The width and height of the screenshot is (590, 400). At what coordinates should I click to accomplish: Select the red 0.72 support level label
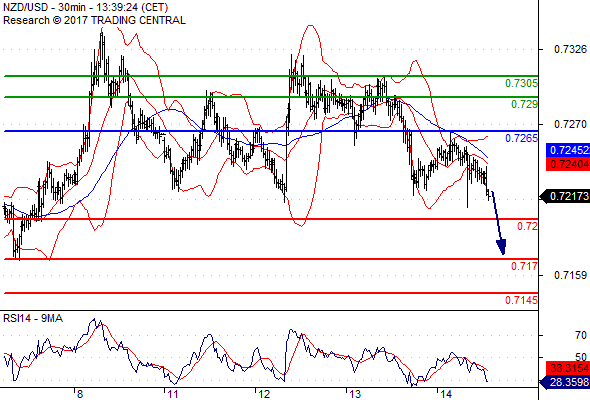pyautogui.click(x=527, y=226)
